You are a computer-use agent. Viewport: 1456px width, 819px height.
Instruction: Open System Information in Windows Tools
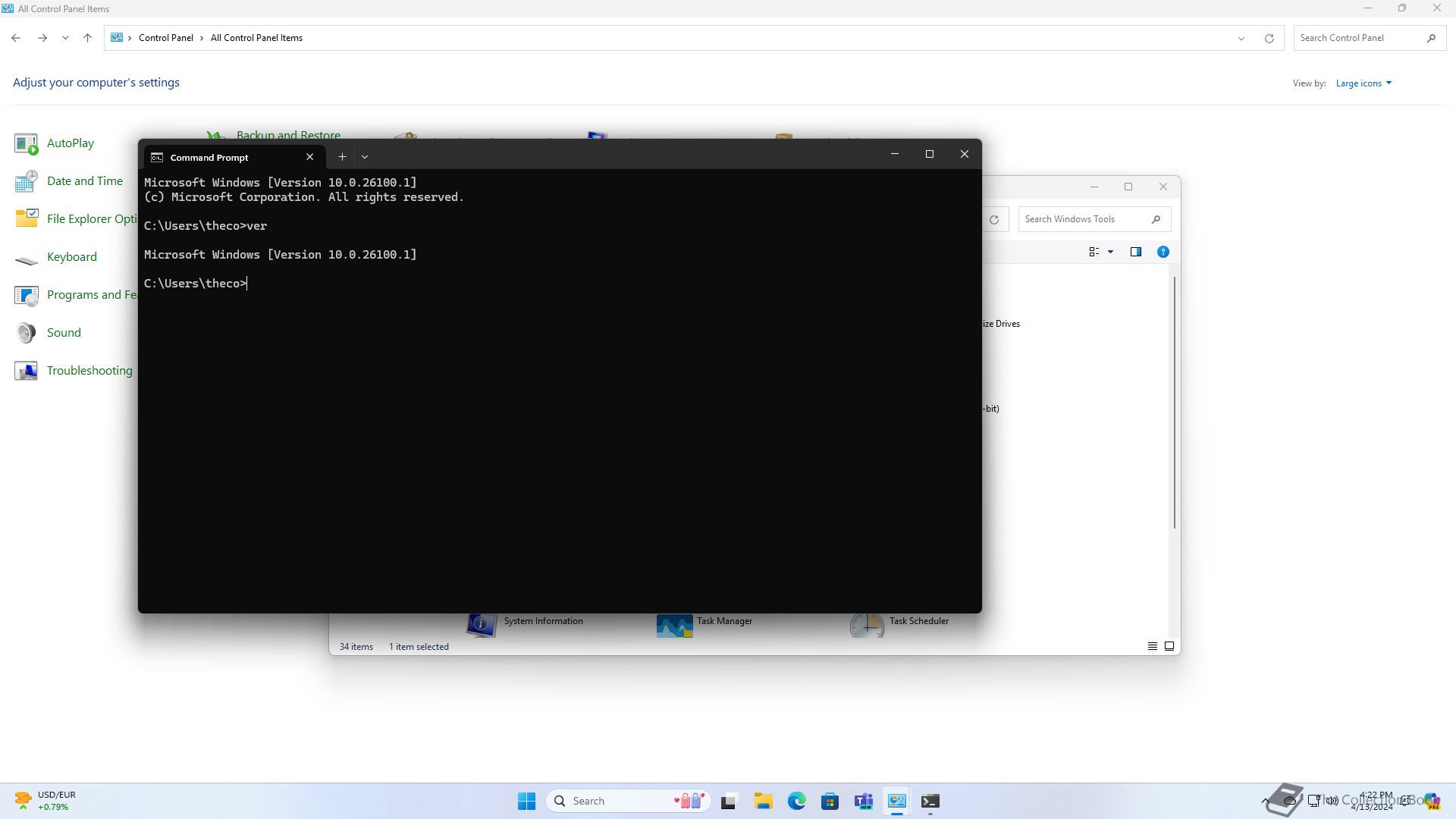tap(525, 624)
